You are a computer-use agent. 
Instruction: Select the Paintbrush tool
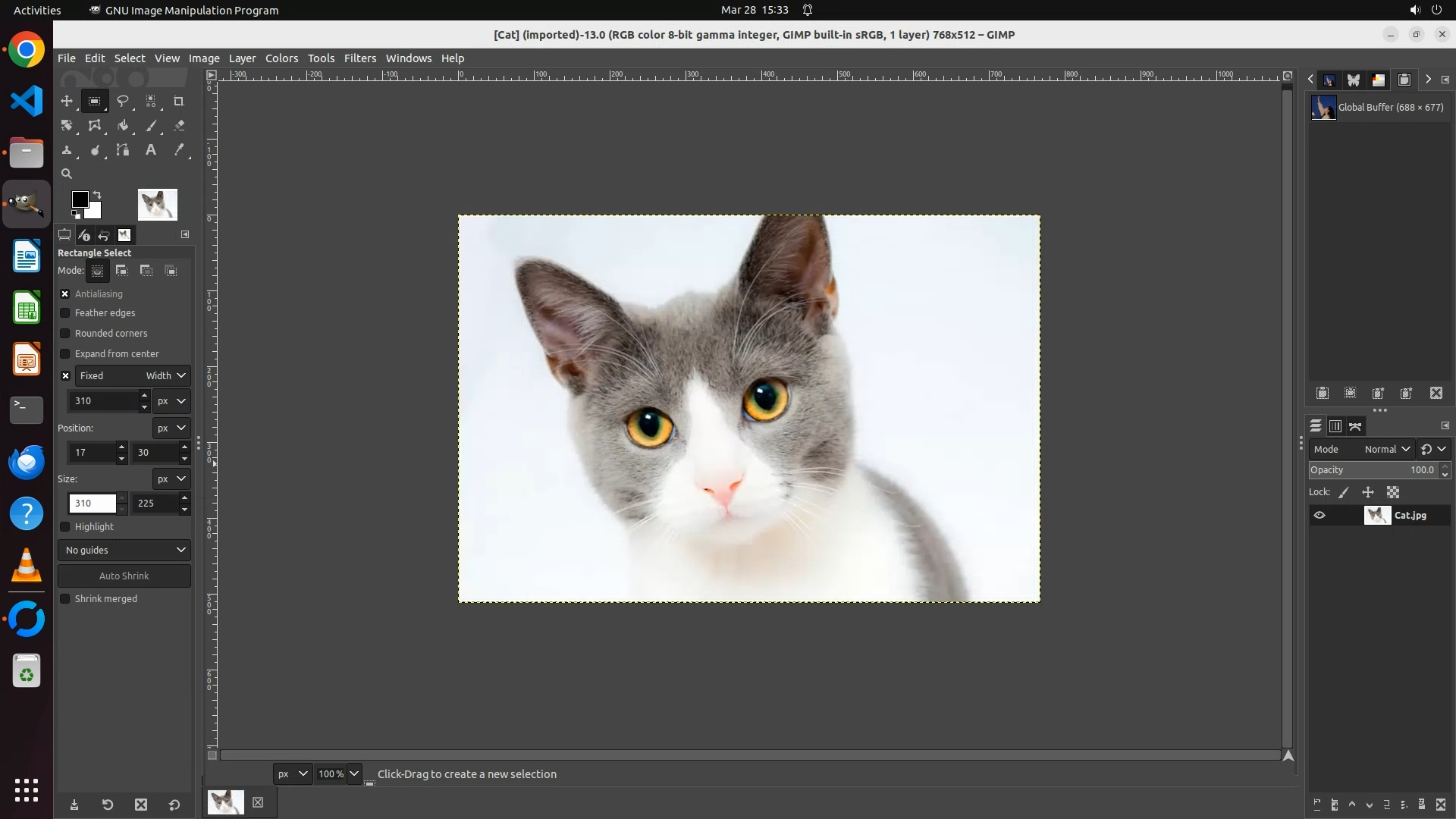pyautogui.click(x=151, y=126)
